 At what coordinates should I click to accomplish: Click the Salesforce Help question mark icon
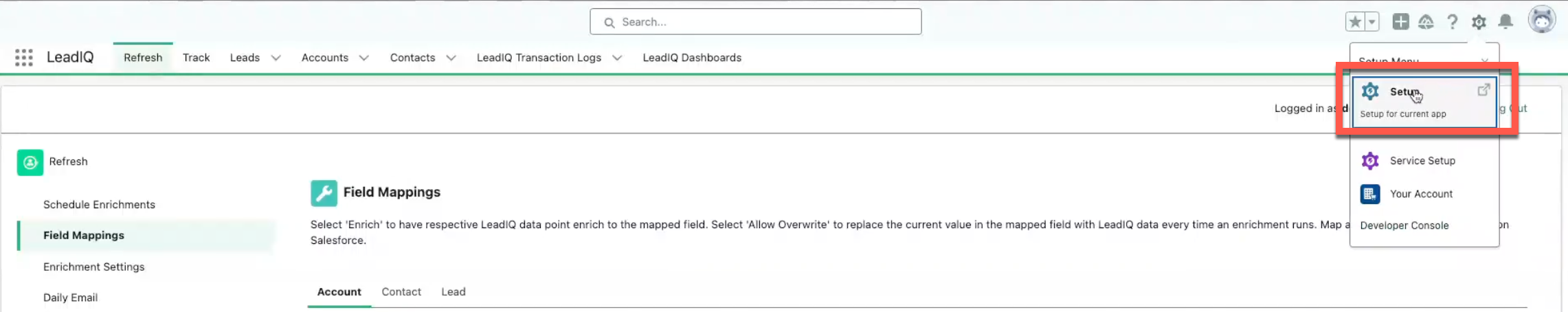point(1452,22)
